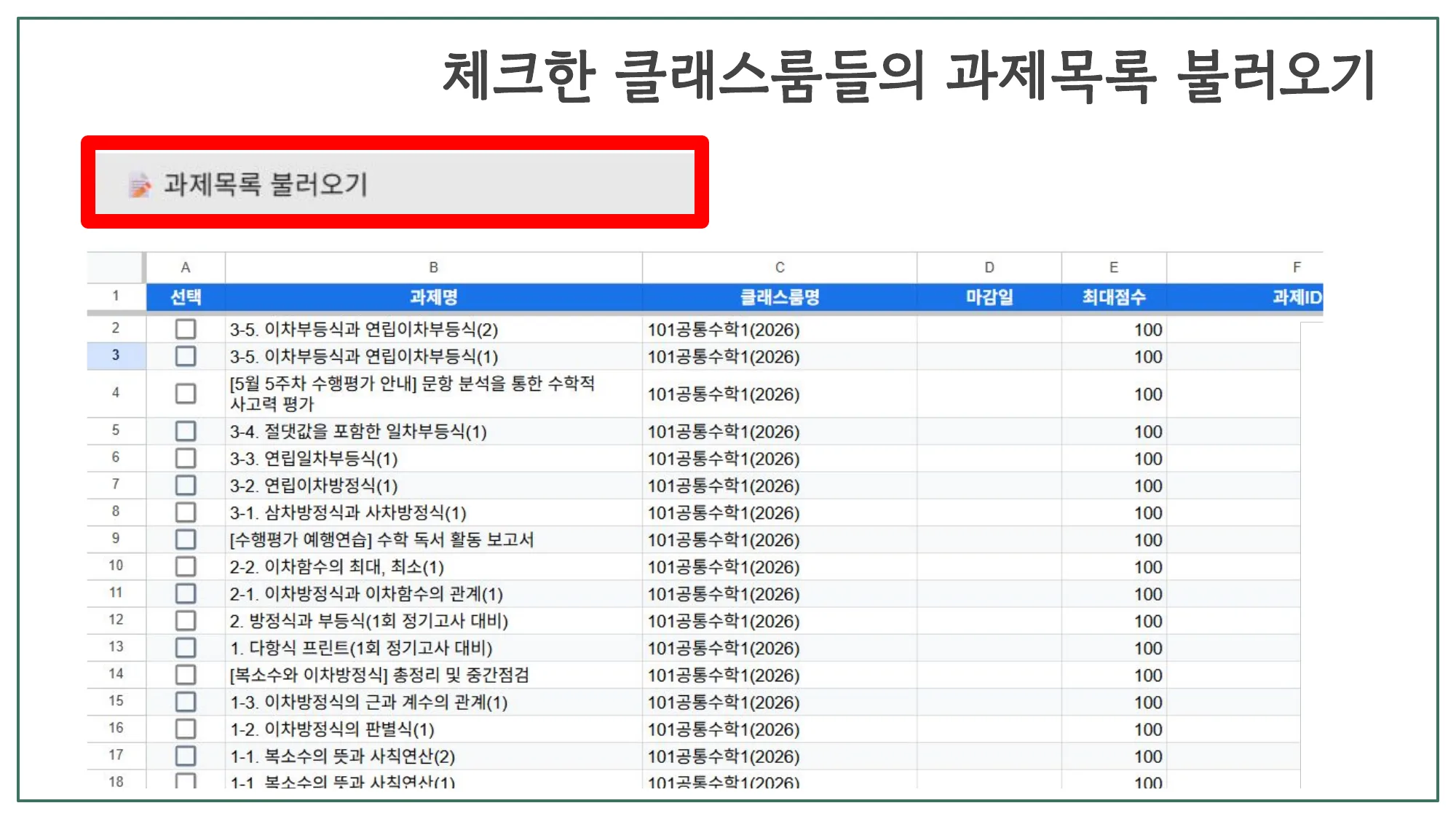Click cell 1-2. 이차방정식의 판별식(1)
Viewport: 1456px width, 819px height.
434,729
